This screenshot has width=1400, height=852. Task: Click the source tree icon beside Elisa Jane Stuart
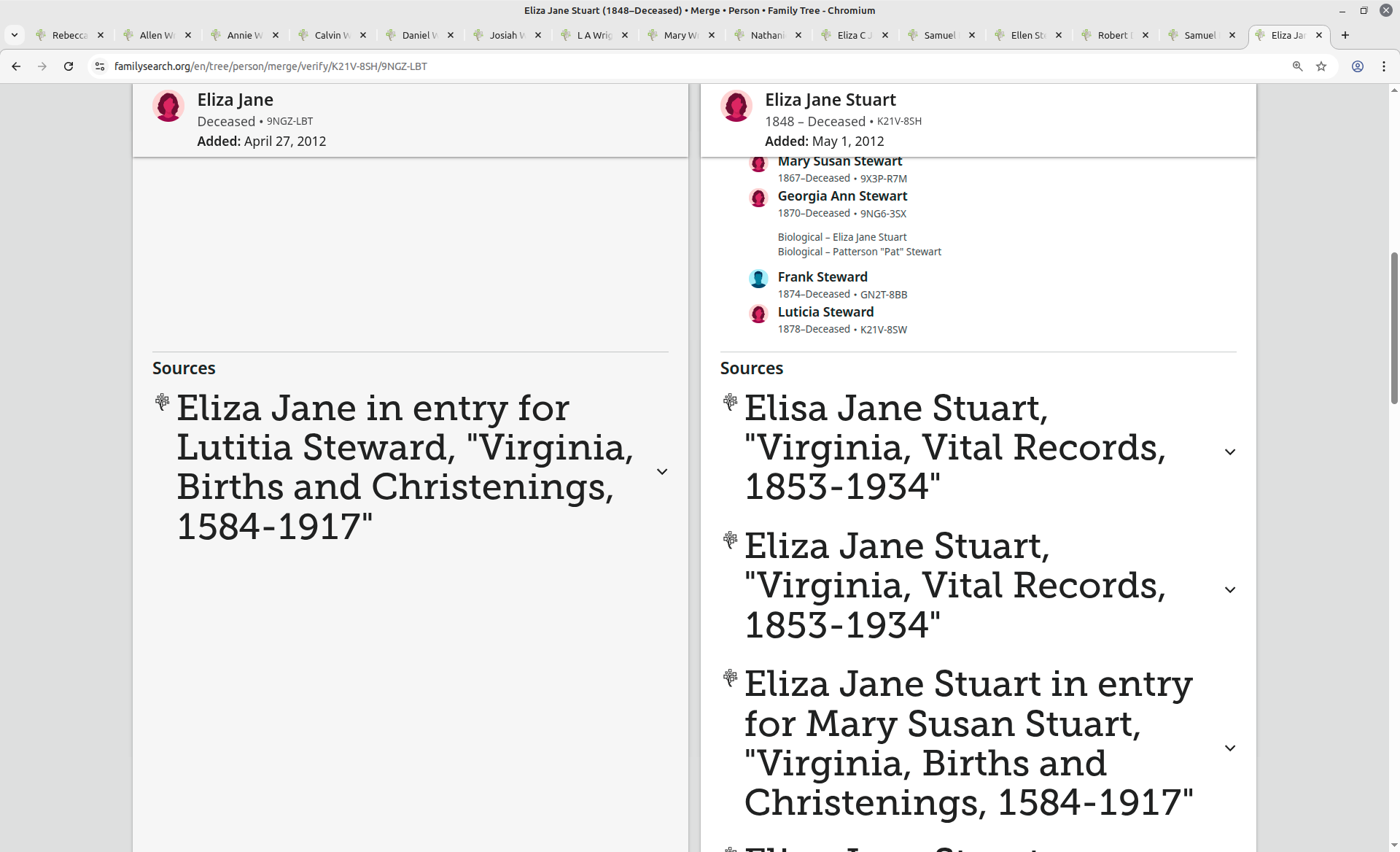(x=730, y=401)
